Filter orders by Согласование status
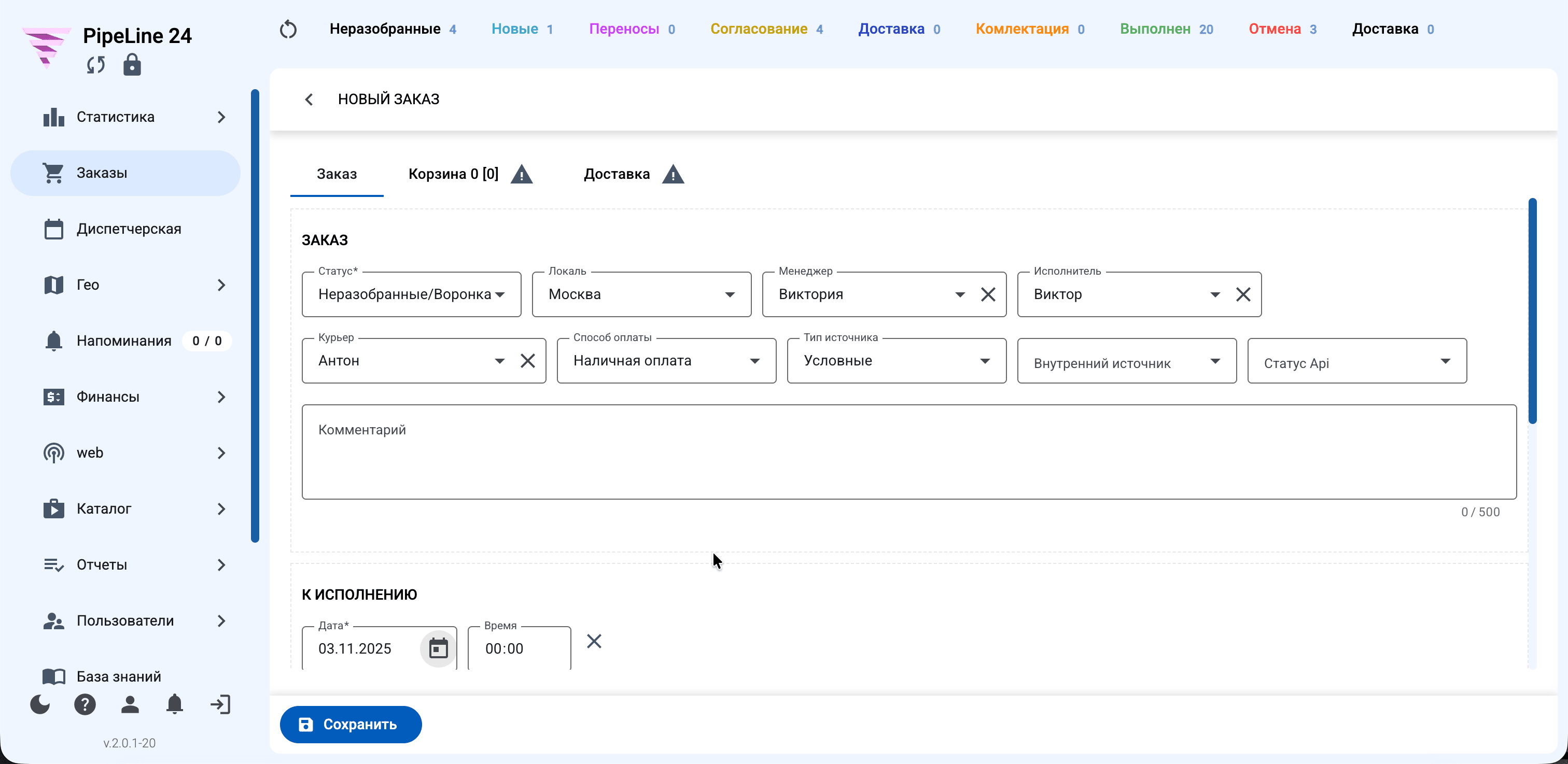Image resolution: width=1568 pixels, height=764 pixels. coord(766,29)
